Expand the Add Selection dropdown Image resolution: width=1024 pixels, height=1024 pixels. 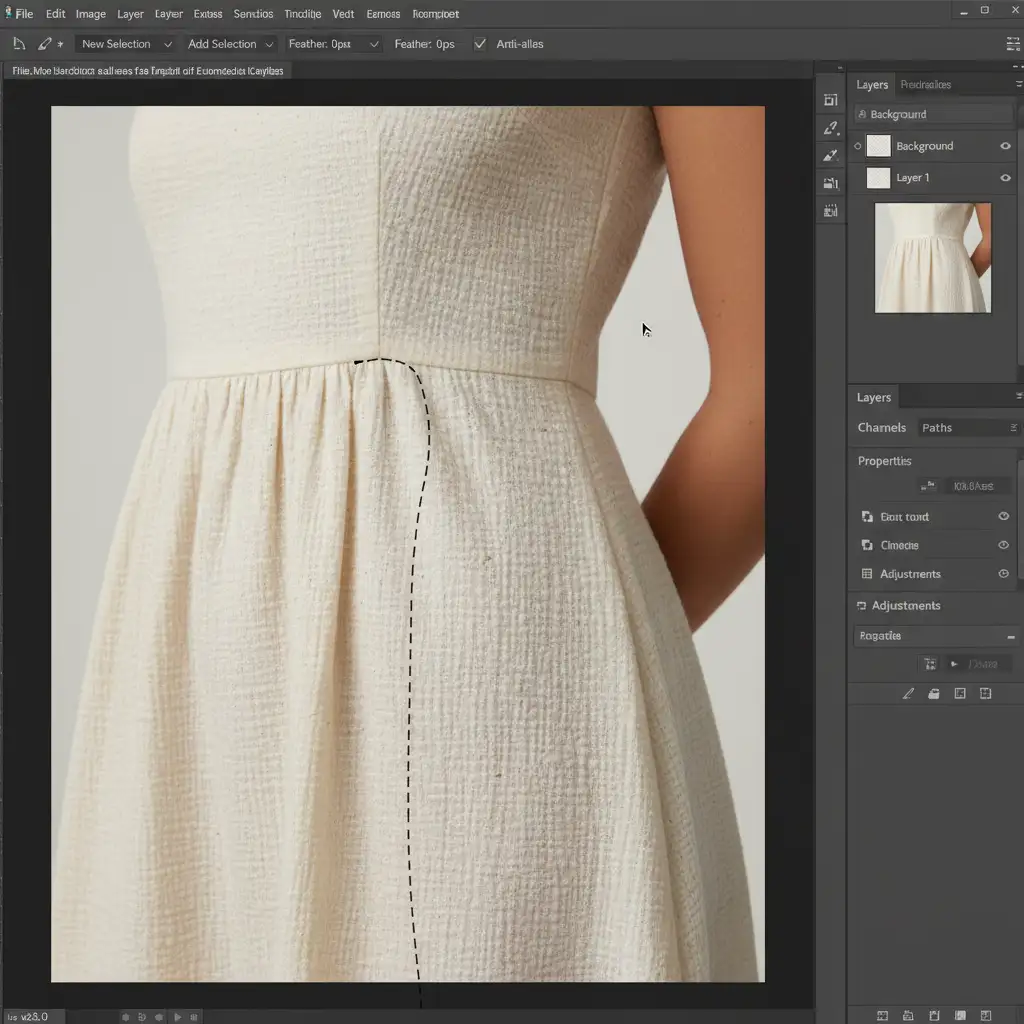click(x=231, y=44)
